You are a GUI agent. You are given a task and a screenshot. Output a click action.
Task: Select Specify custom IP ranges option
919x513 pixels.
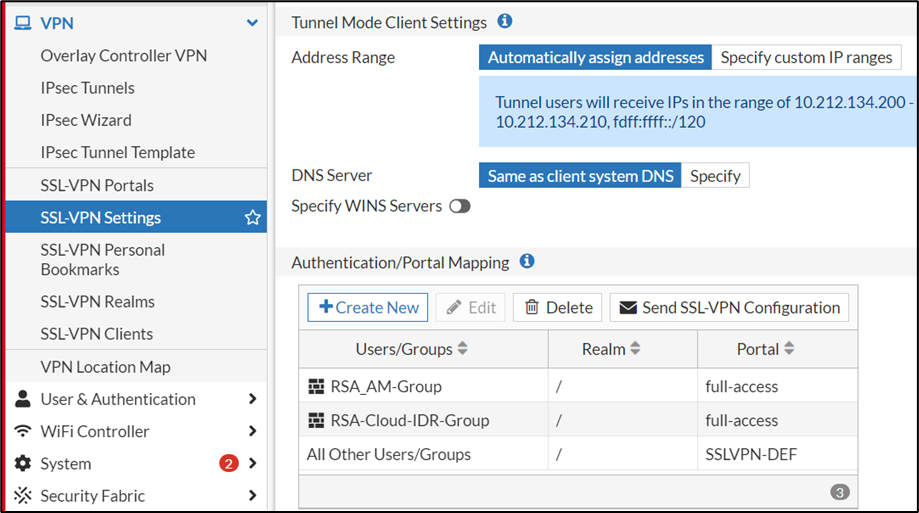point(806,57)
